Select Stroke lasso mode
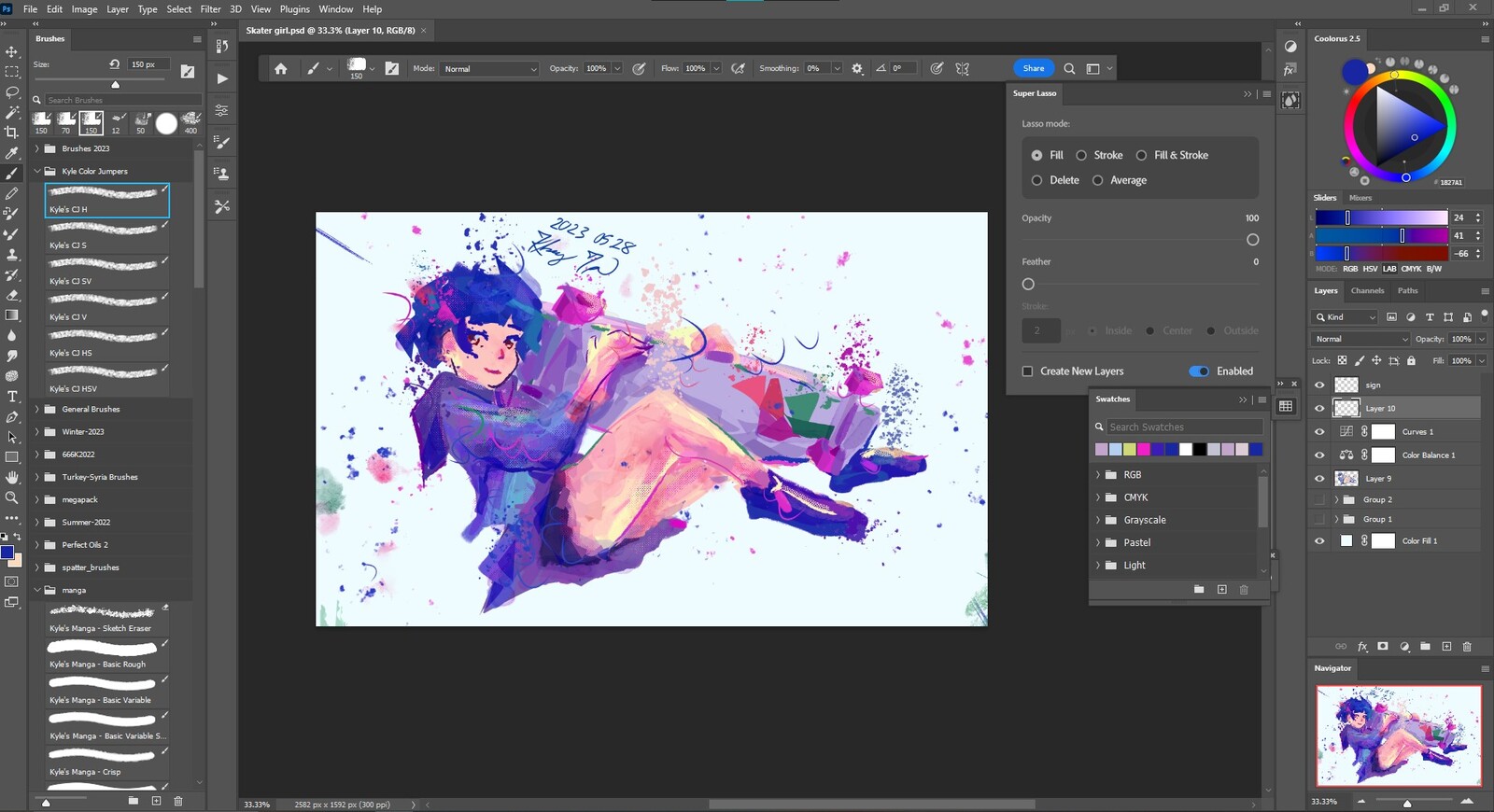1494x812 pixels. (1081, 155)
